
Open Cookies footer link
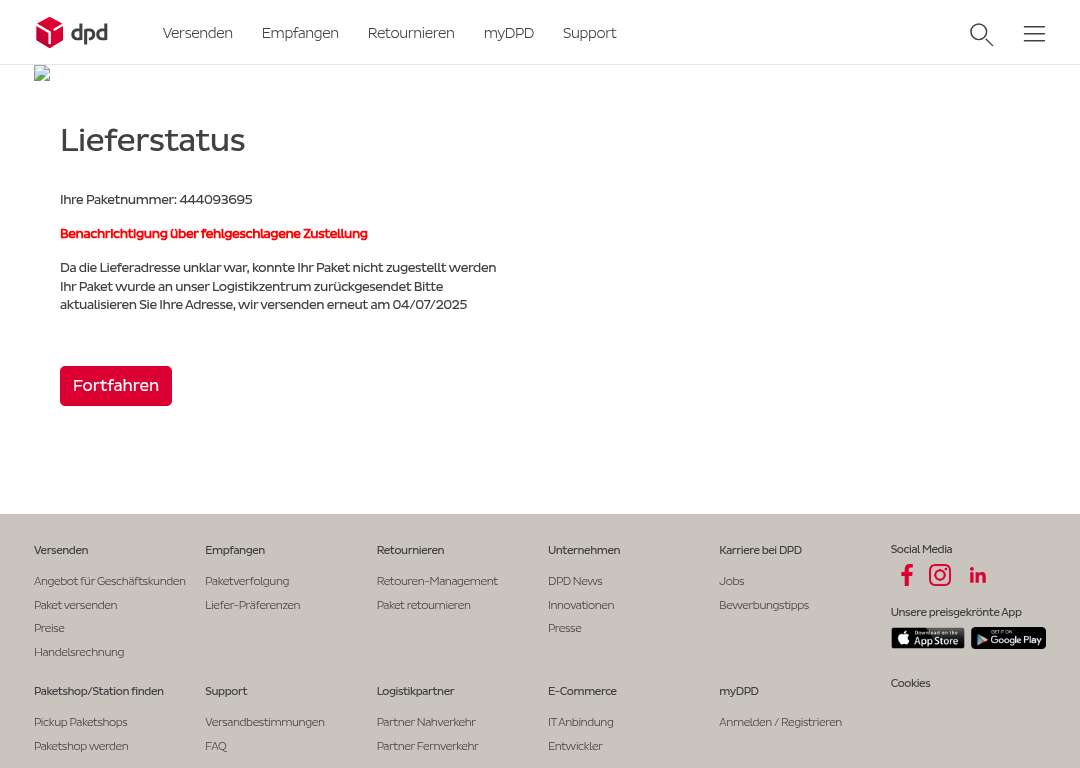[911, 683]
